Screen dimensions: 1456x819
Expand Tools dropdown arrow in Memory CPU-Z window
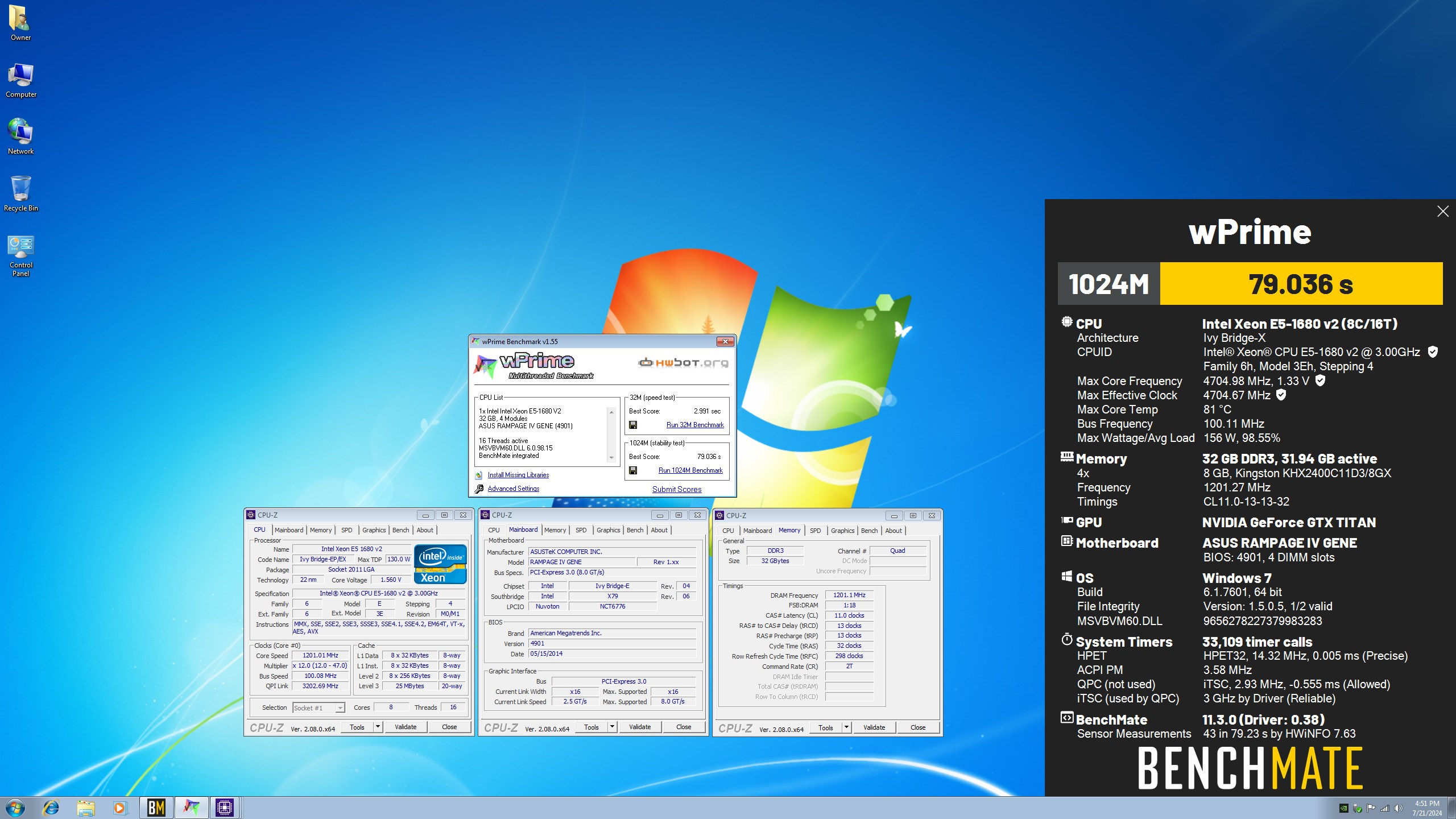(x=846, y=727)
